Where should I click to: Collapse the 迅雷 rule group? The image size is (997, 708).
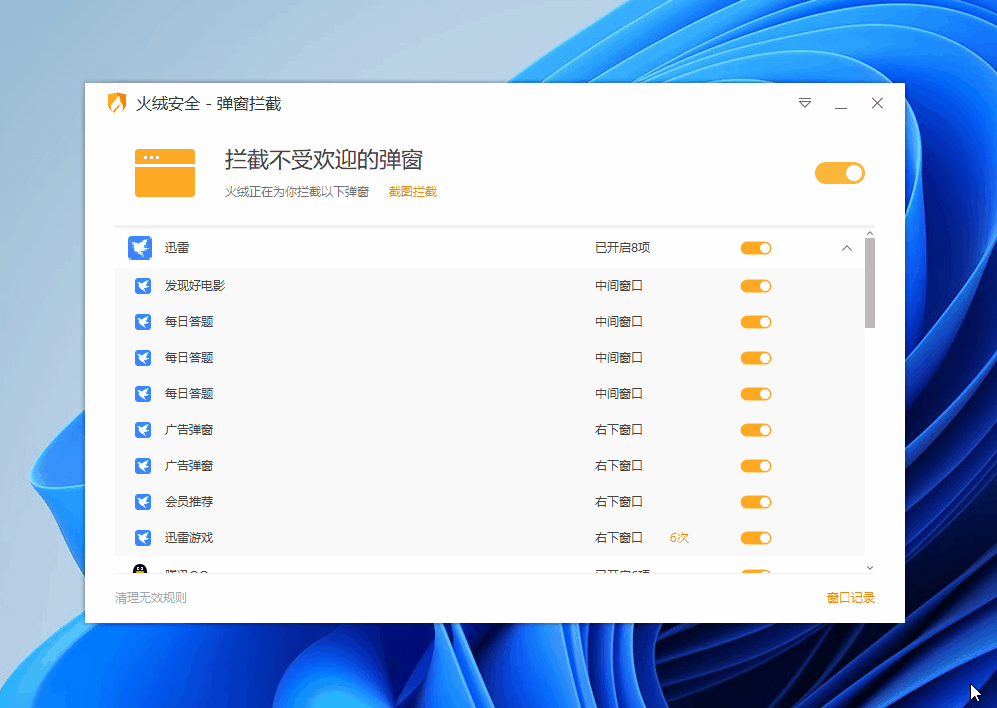click(846, 248)
